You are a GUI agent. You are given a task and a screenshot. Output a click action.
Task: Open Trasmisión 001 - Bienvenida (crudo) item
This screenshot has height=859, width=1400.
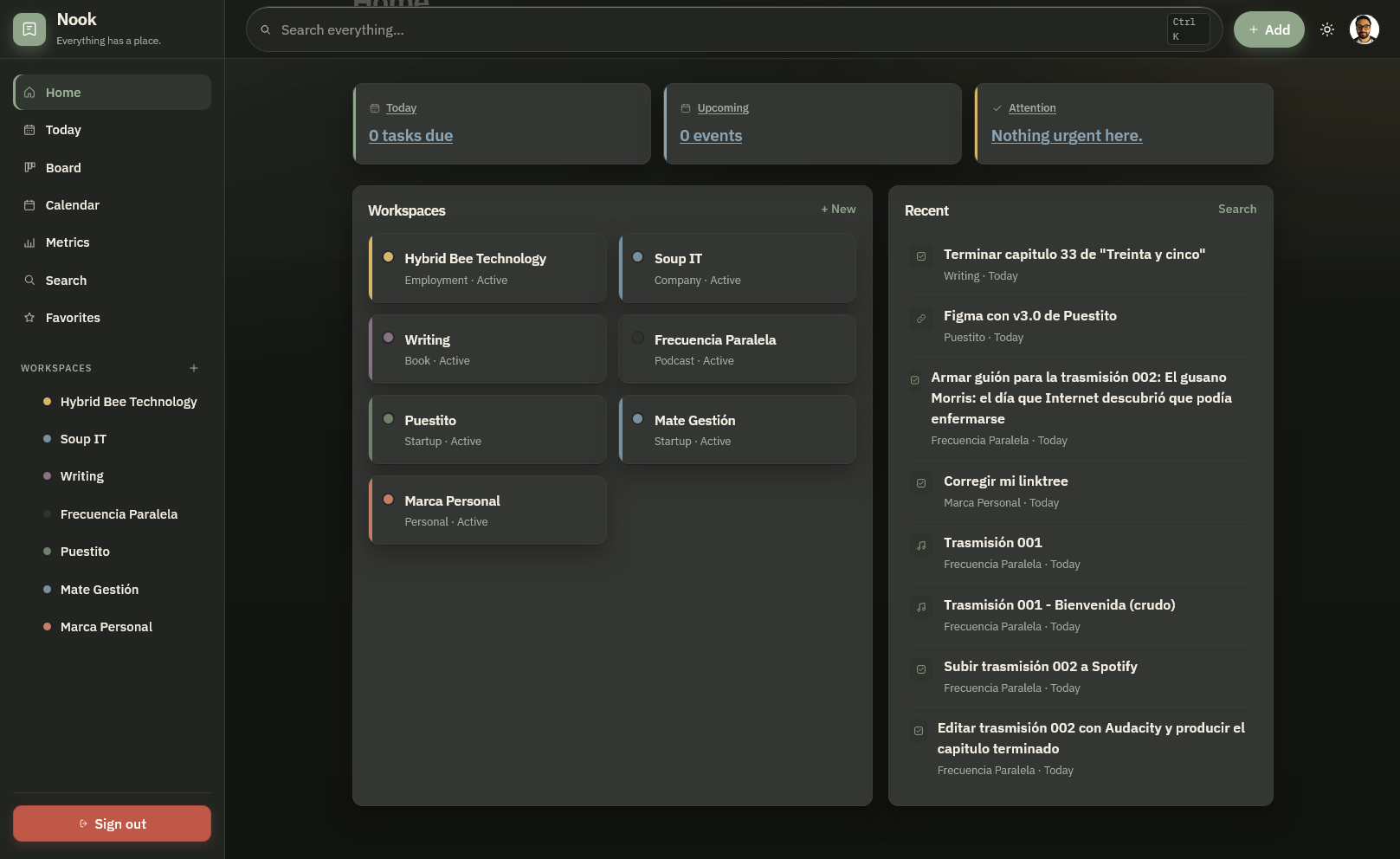click(x=1081, y=615)
